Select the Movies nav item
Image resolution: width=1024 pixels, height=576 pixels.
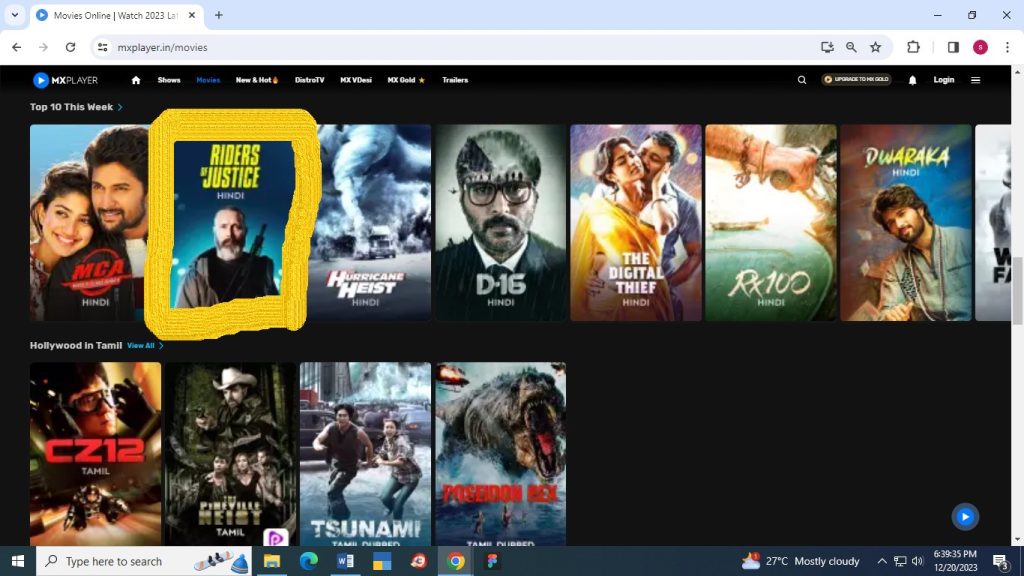click(x=208, y=80)
